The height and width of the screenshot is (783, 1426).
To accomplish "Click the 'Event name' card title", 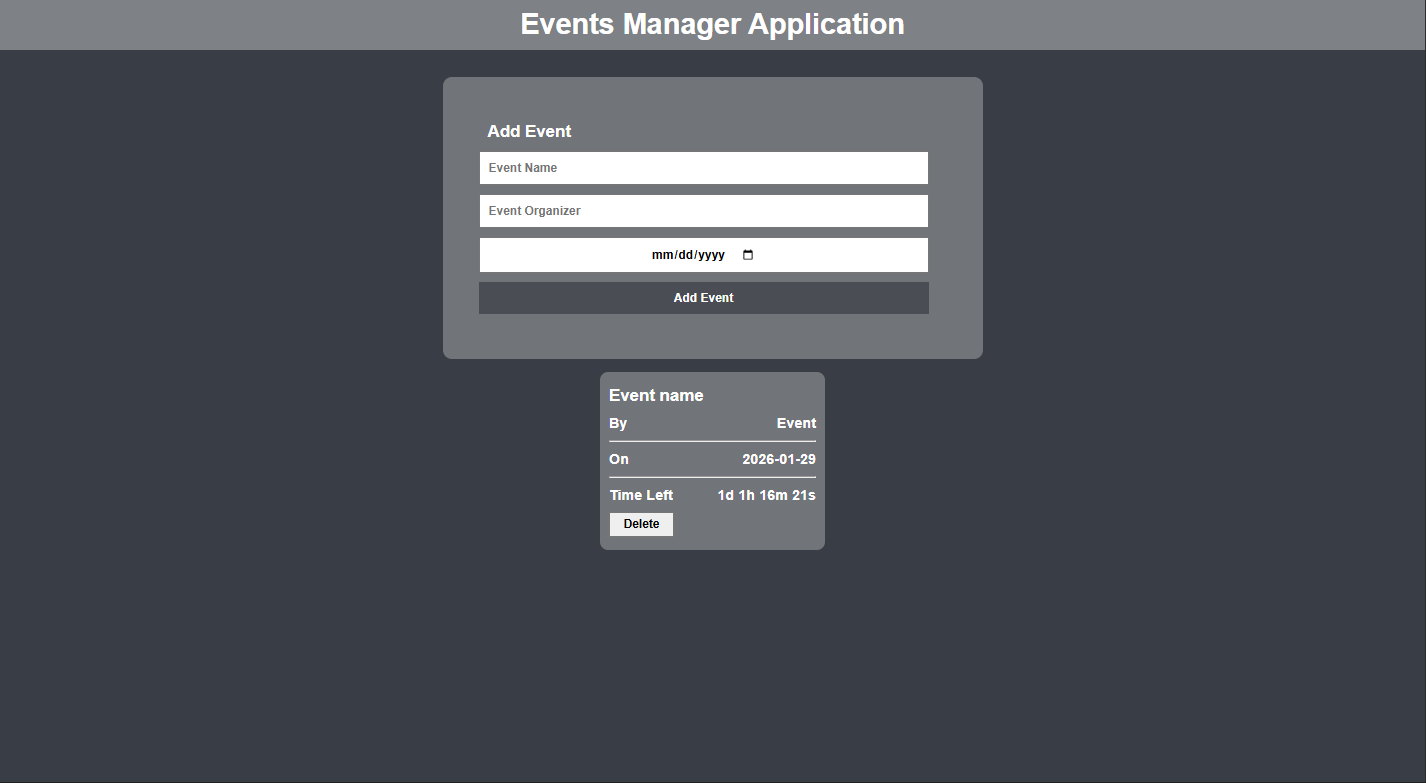I will (656, 395).
